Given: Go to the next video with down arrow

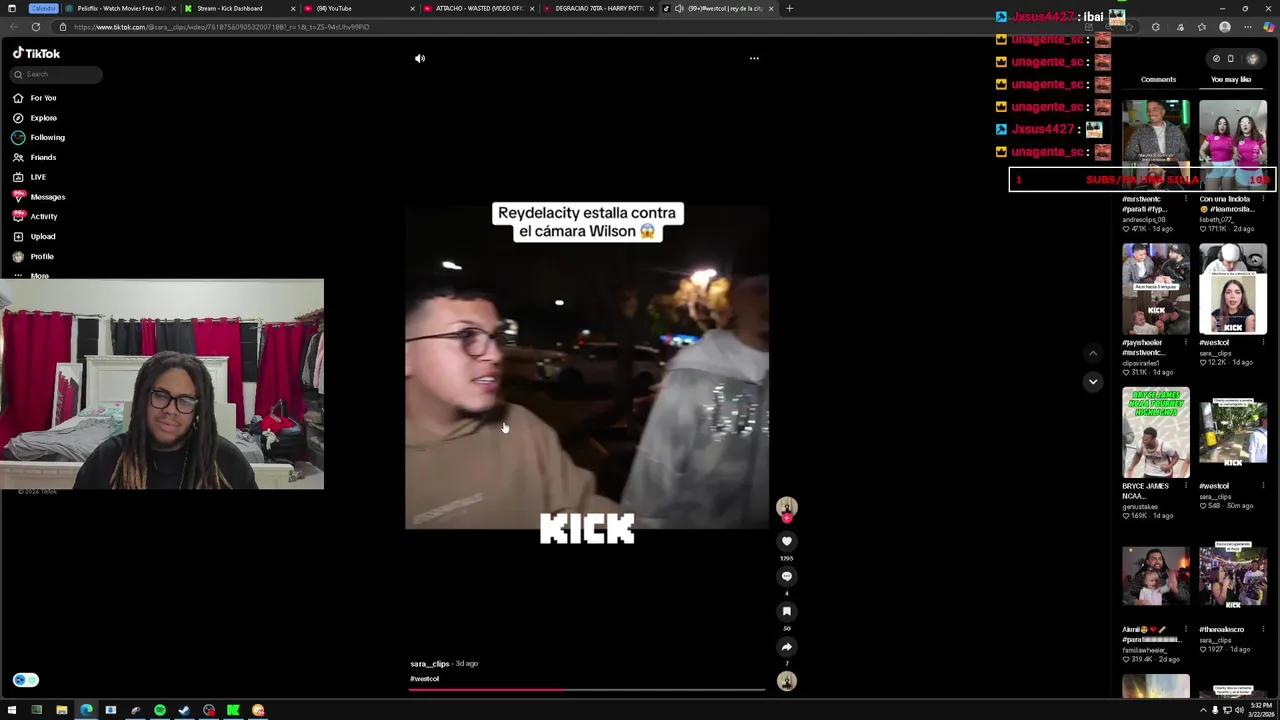Looking at the screenshot, I should (x=1093, y=381).
